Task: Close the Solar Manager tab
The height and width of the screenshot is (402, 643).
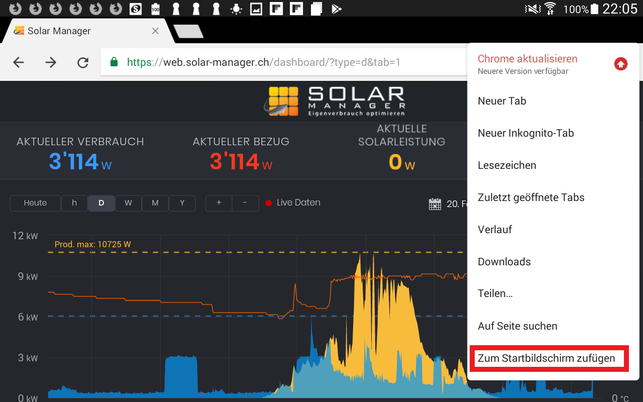Action: [x=155, y=31]
